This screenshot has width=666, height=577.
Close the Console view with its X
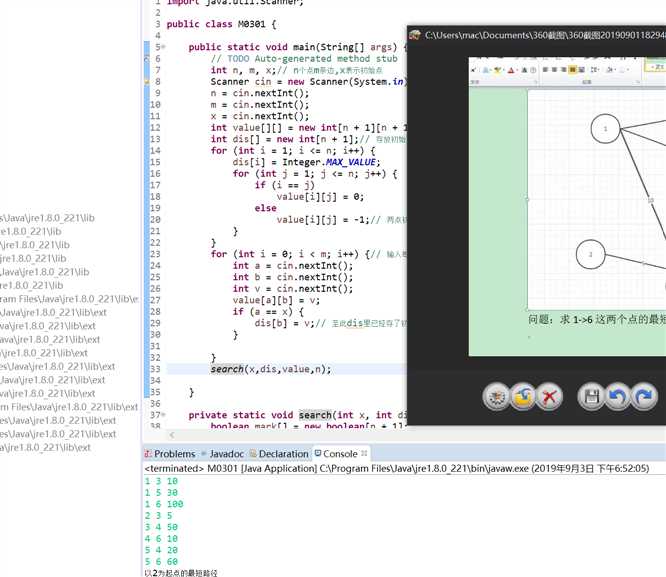(364, 453)
